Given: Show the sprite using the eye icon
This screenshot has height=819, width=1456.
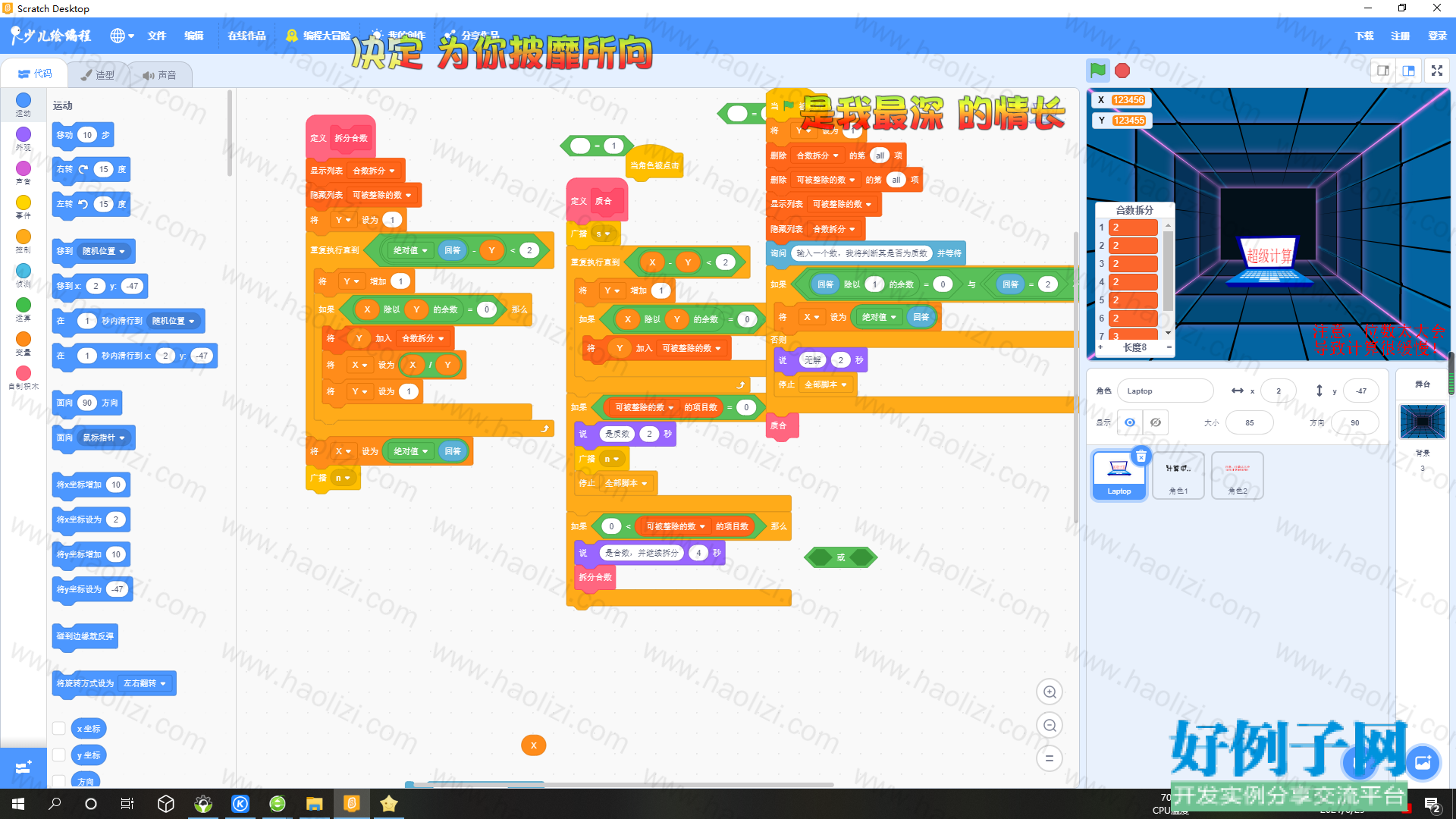Looking at the screenshot, I should (x=1129, y=422).
